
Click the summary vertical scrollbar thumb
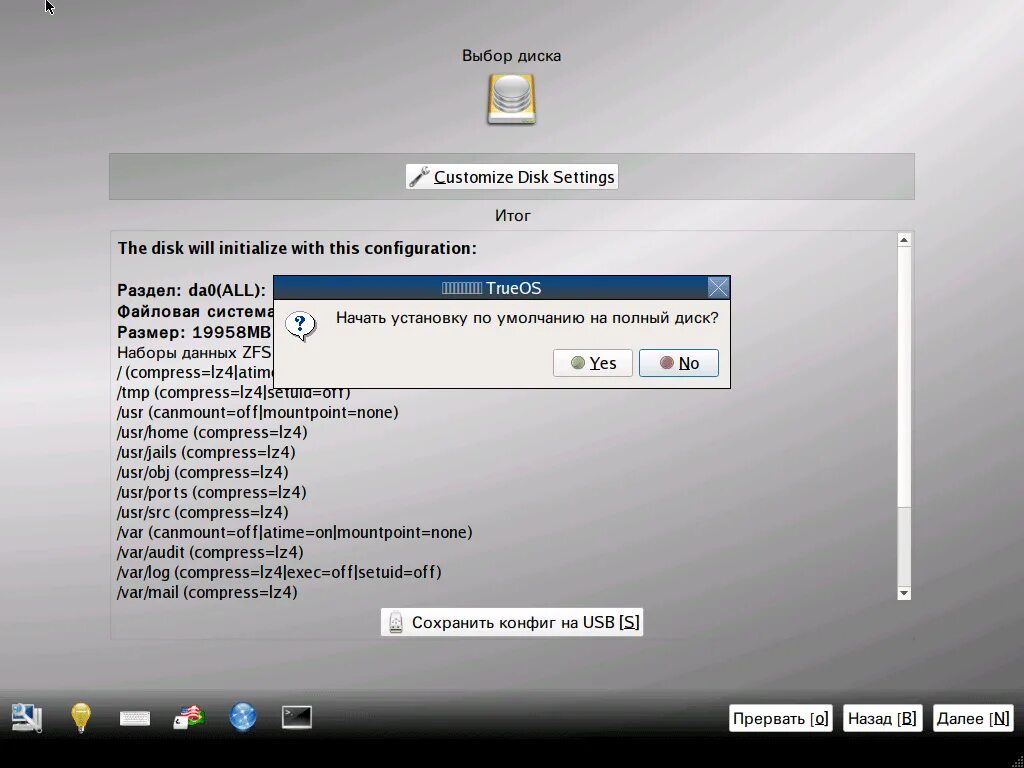tap(904, 377)
